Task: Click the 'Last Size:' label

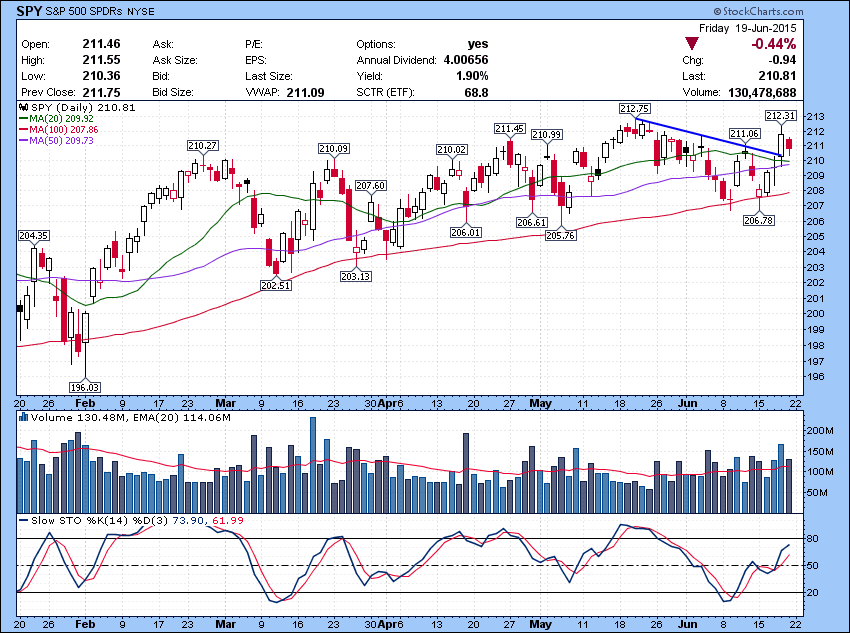Action: click(x=269, y=76)
